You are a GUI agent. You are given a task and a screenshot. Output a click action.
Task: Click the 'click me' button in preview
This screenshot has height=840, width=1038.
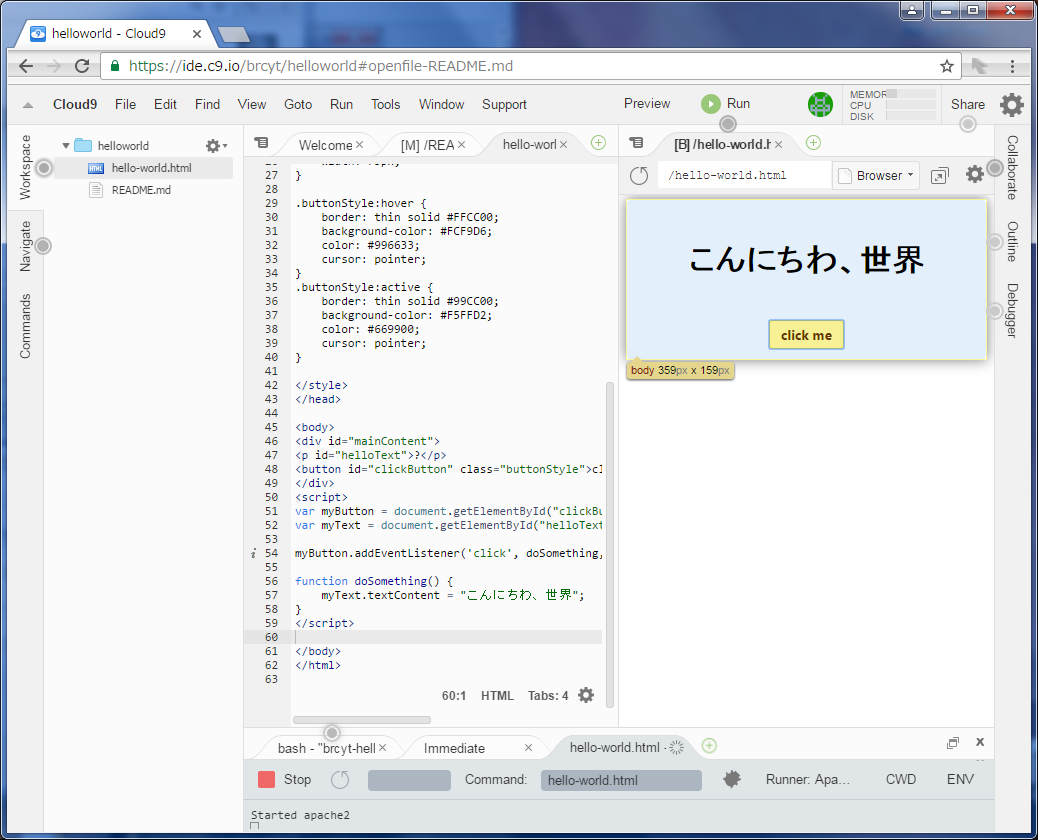pyautogui.click(x=806, y=335)
